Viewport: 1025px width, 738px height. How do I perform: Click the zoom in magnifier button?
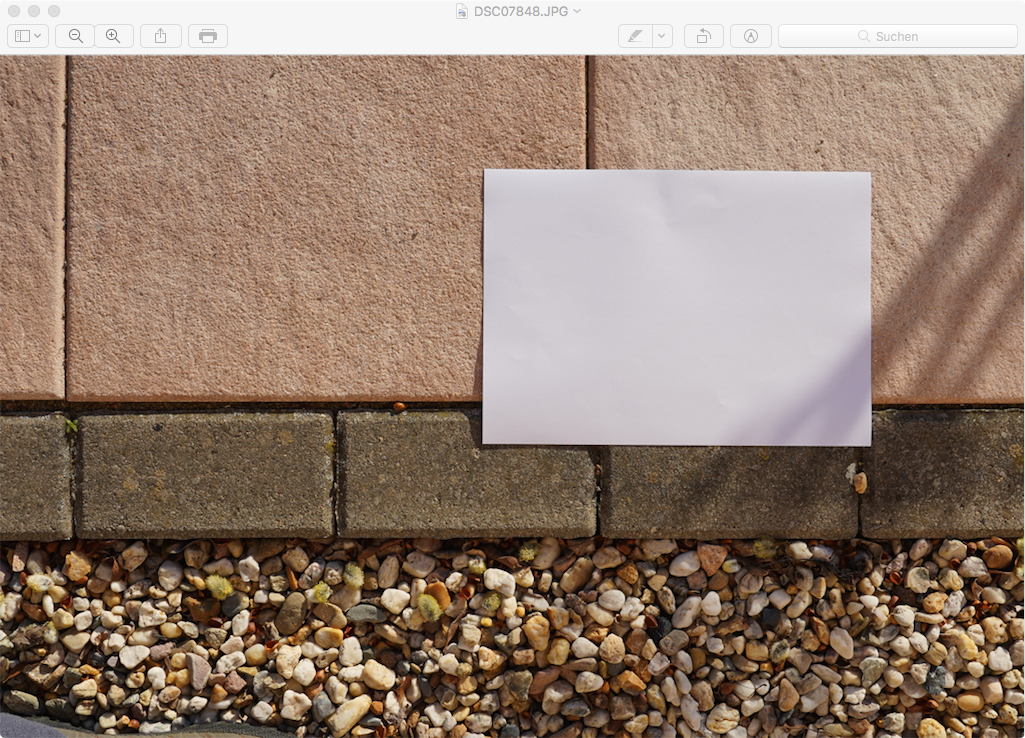(113, 36)
